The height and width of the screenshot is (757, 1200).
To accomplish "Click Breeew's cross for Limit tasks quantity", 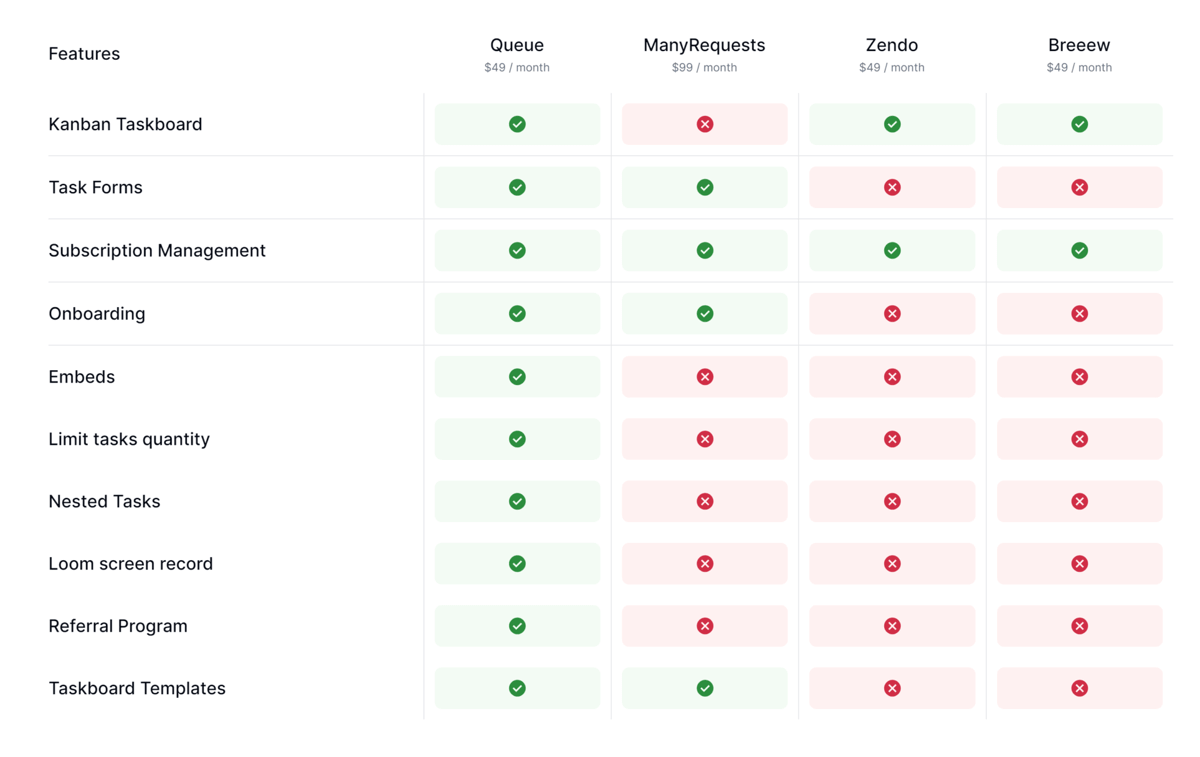I will tap(1080, 439).
